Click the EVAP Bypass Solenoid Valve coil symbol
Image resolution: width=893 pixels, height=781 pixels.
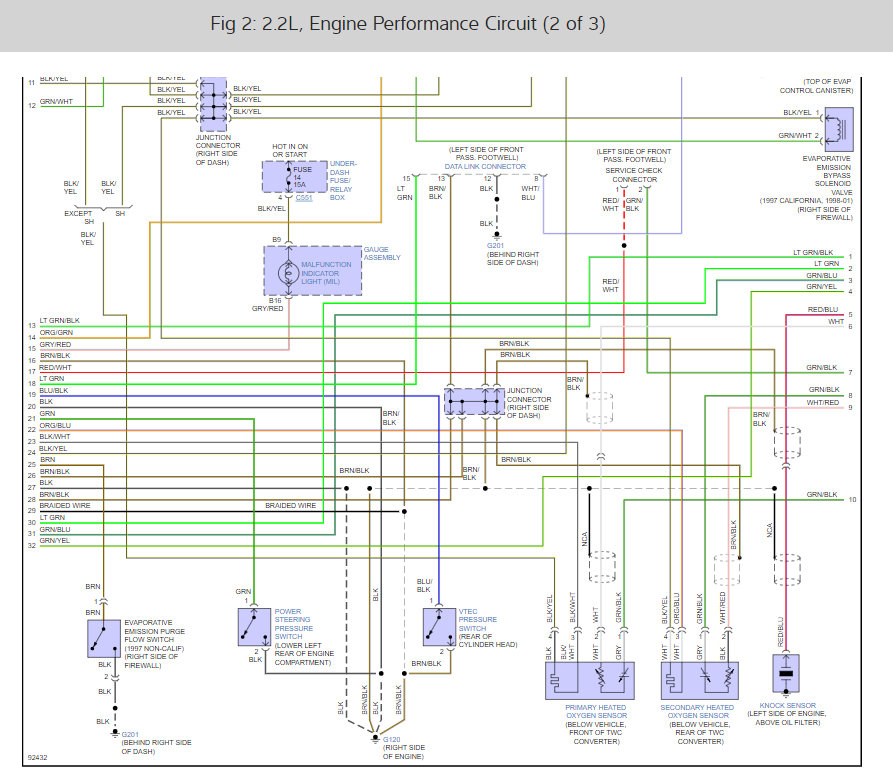tap(839, 129)
